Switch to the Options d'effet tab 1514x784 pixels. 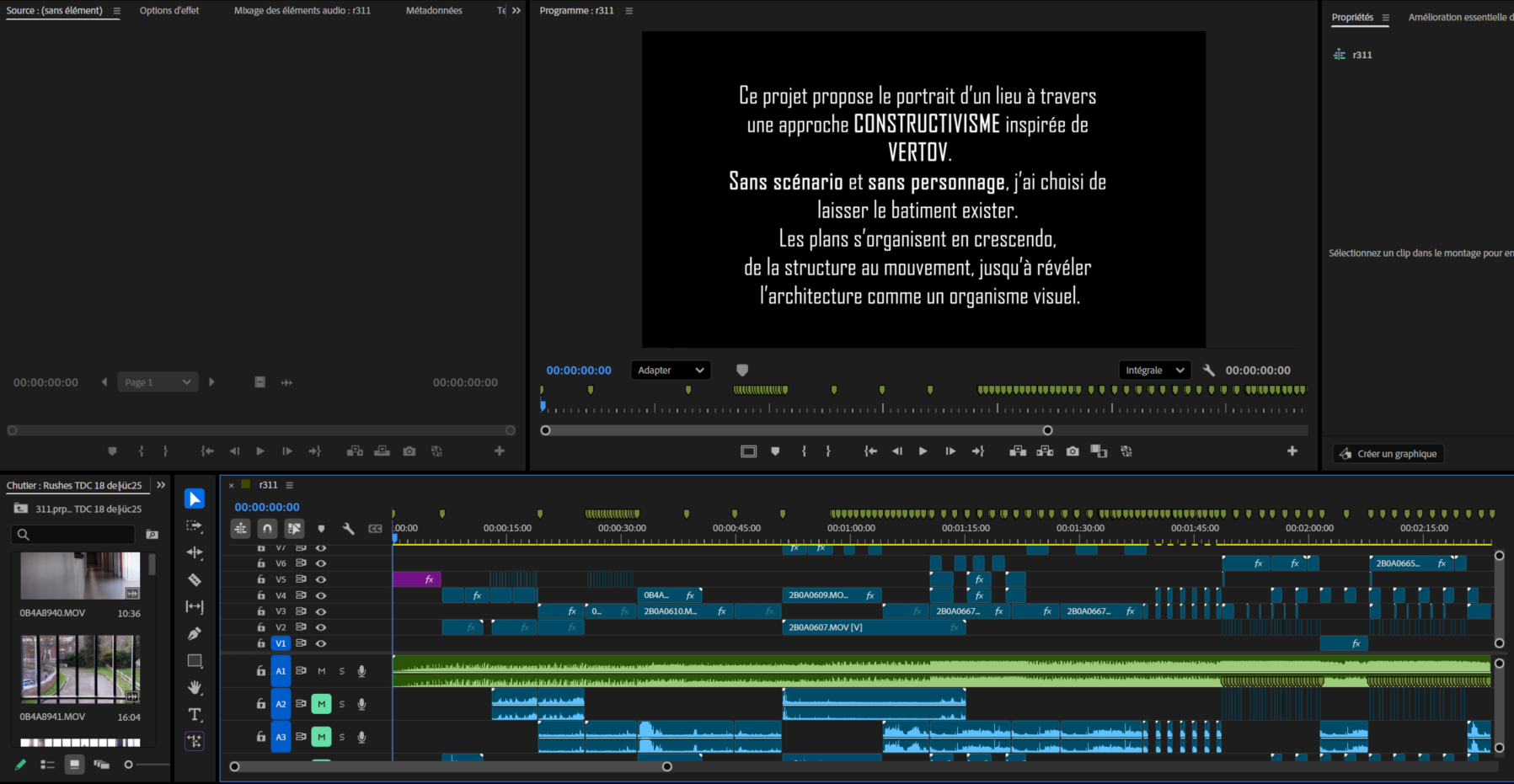pos(169,11)
